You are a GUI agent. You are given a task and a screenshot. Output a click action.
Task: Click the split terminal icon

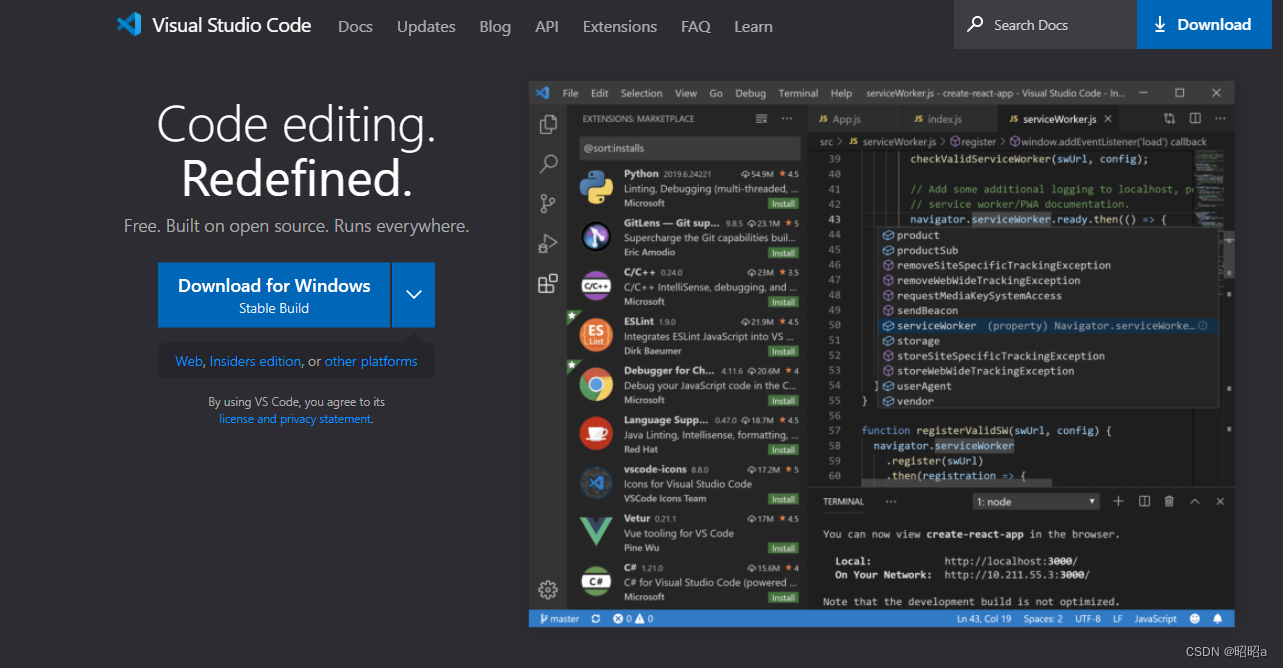coord(1144,501)
